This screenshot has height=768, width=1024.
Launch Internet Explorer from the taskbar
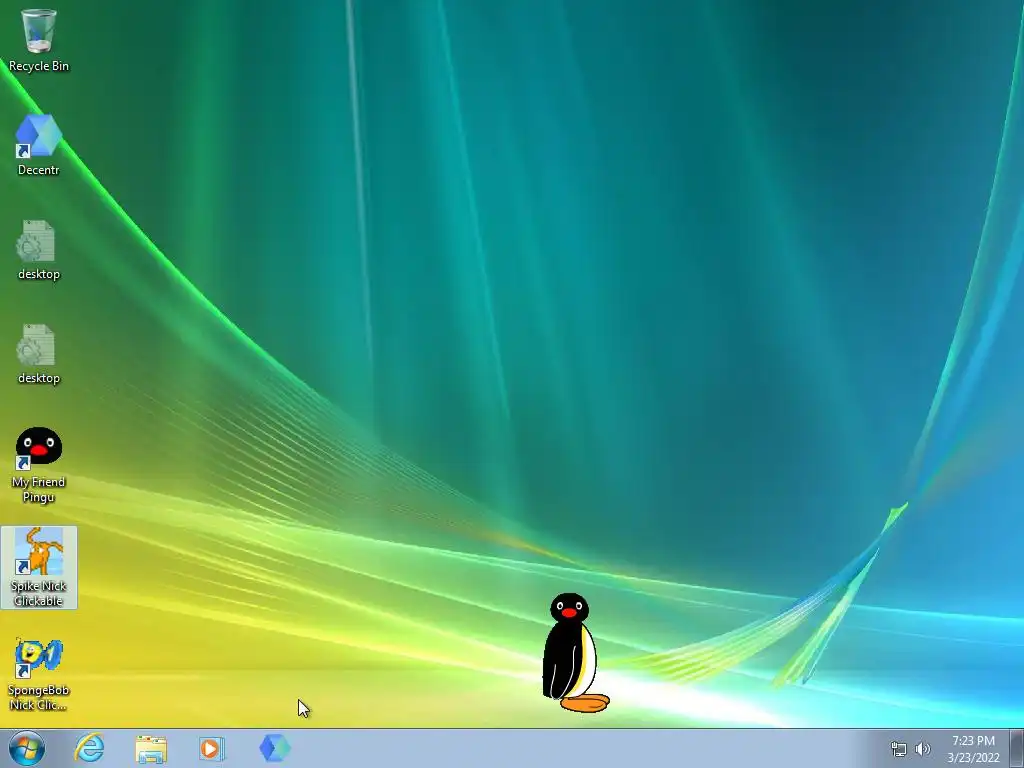(89, 748)
